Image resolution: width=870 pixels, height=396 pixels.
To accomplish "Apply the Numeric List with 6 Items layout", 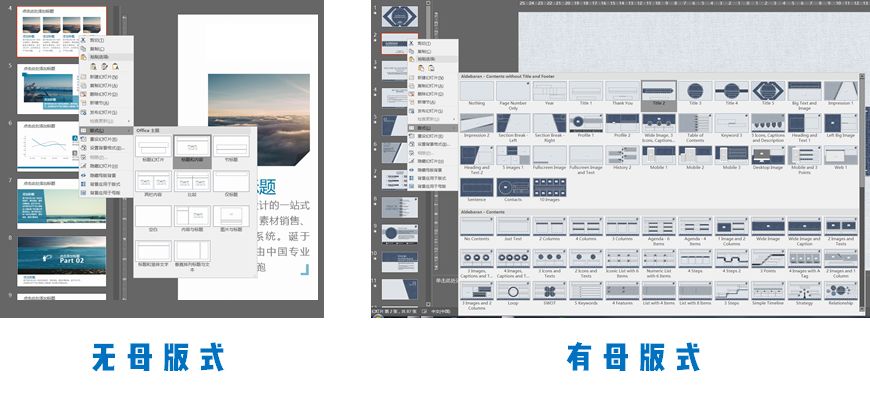I will (659, 264).
